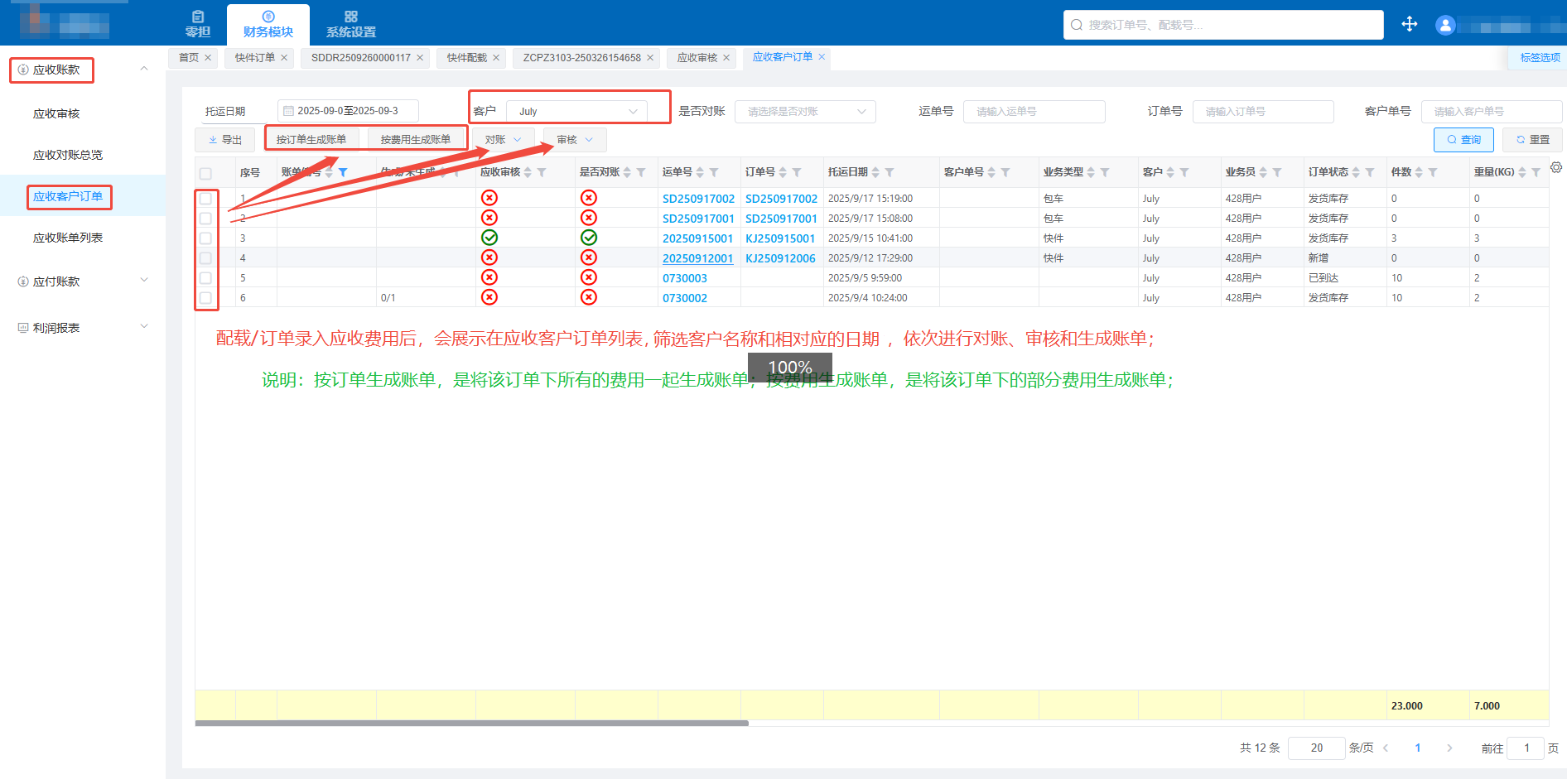1567x784 pixels.
Task: Click the green approved icon in row 3
Action: pyautogui.click(x=489, y=238)
